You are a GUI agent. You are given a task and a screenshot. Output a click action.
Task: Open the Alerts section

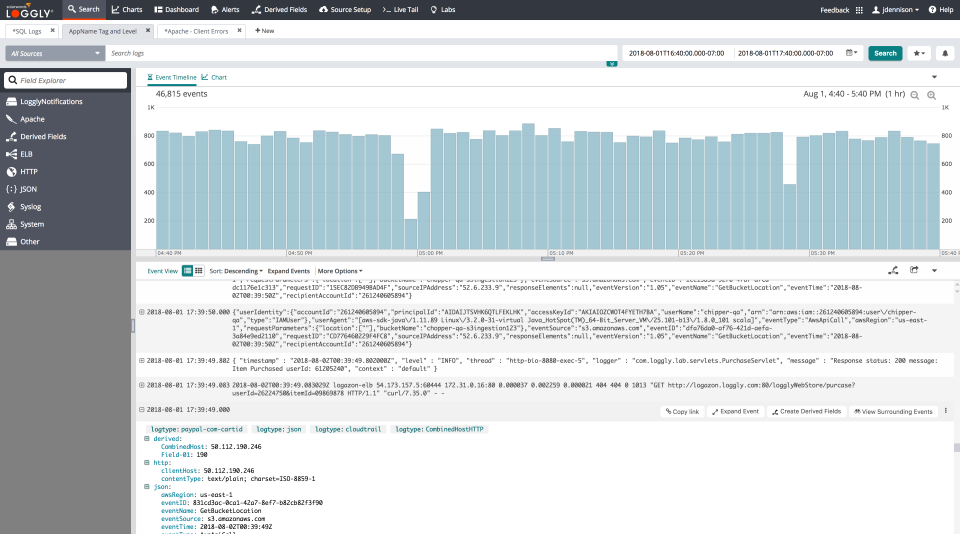pyautogui.click(x=225, y=9)
